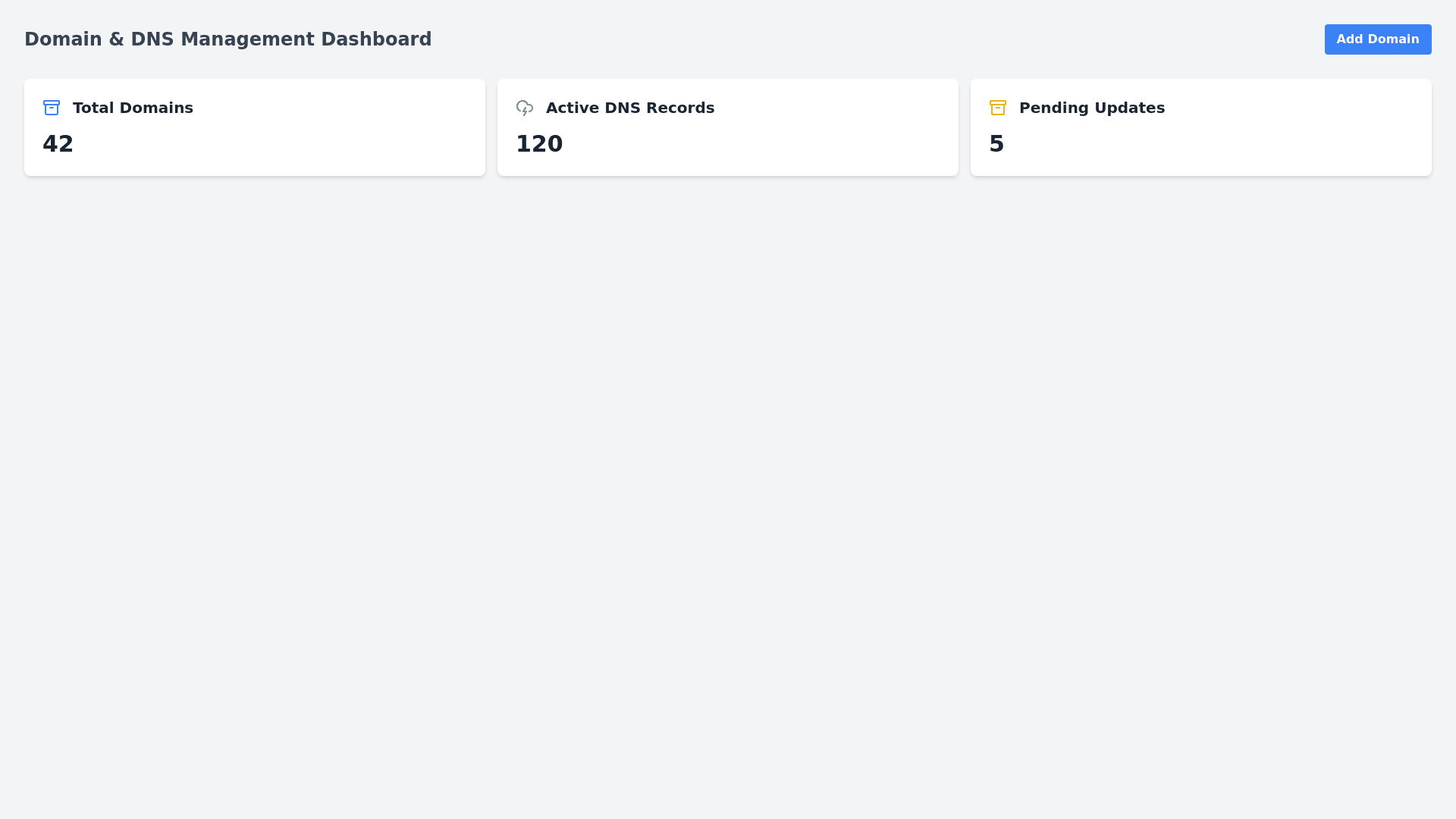1456x819 pixels.
Task: Click the 120 active records count
Action: (x=539, y=144)
